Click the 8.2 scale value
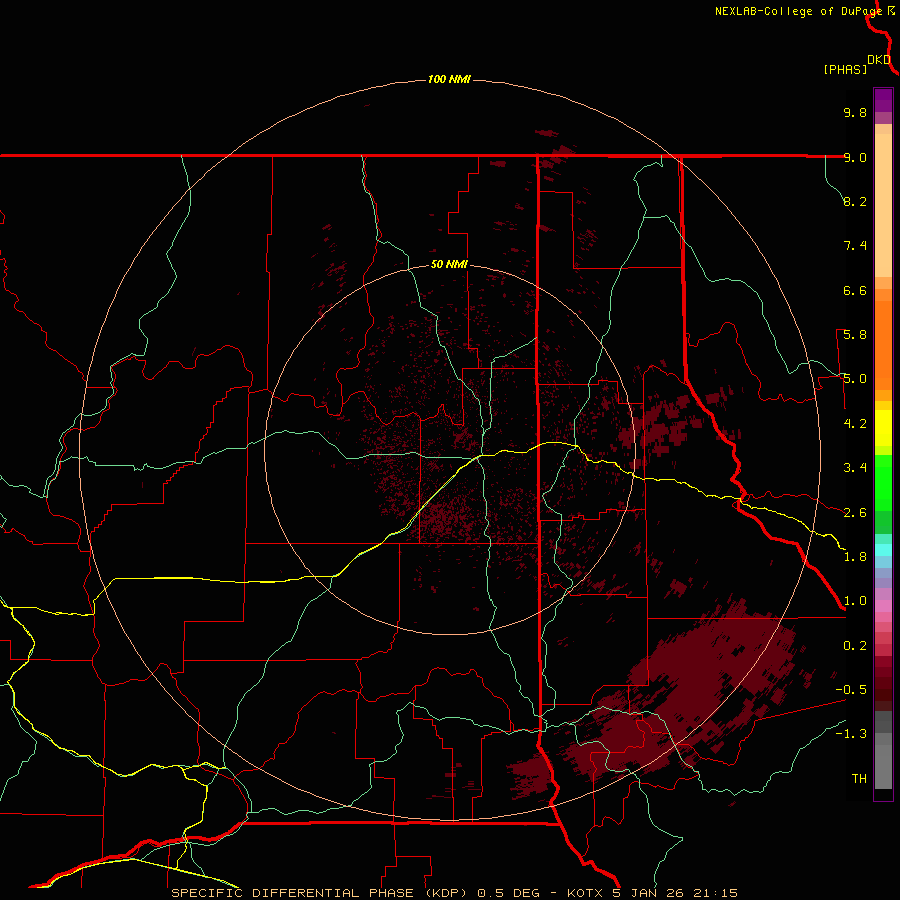Screen dimensions: 900x900 (855, 201)
